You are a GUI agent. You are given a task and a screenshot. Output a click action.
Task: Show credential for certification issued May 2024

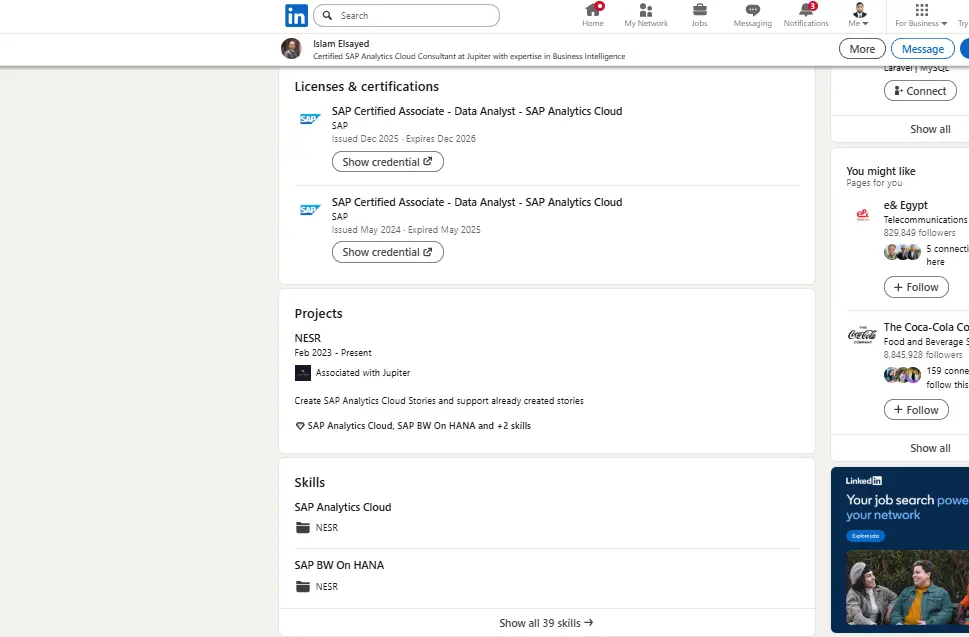tap(387, 252)
